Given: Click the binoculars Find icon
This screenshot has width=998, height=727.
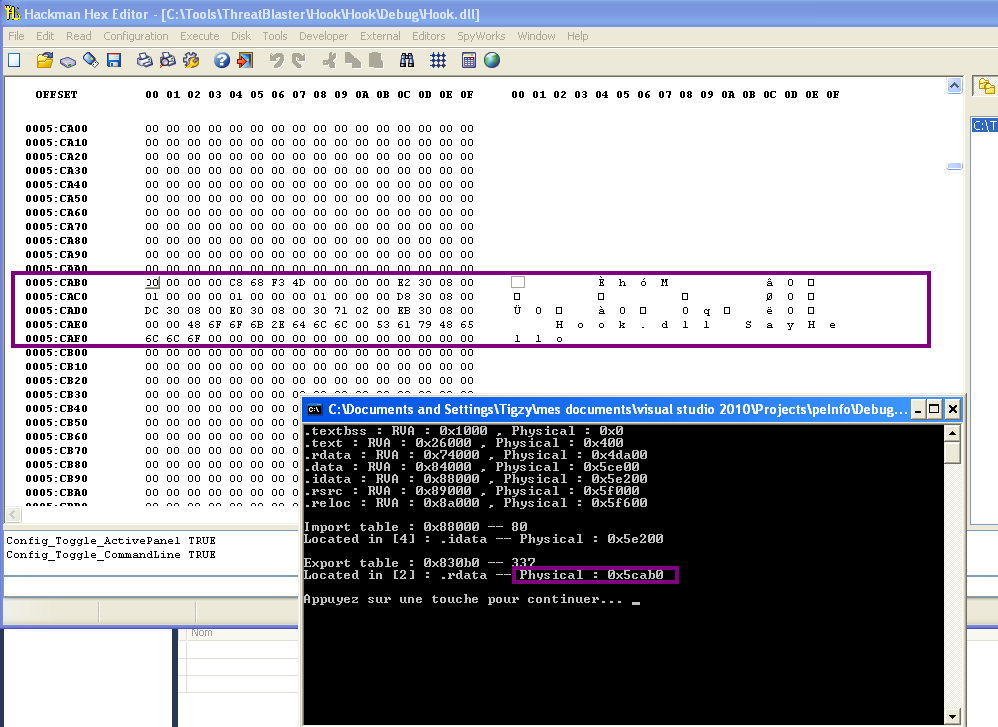Looking at the screenshot, I should (407, 60).
